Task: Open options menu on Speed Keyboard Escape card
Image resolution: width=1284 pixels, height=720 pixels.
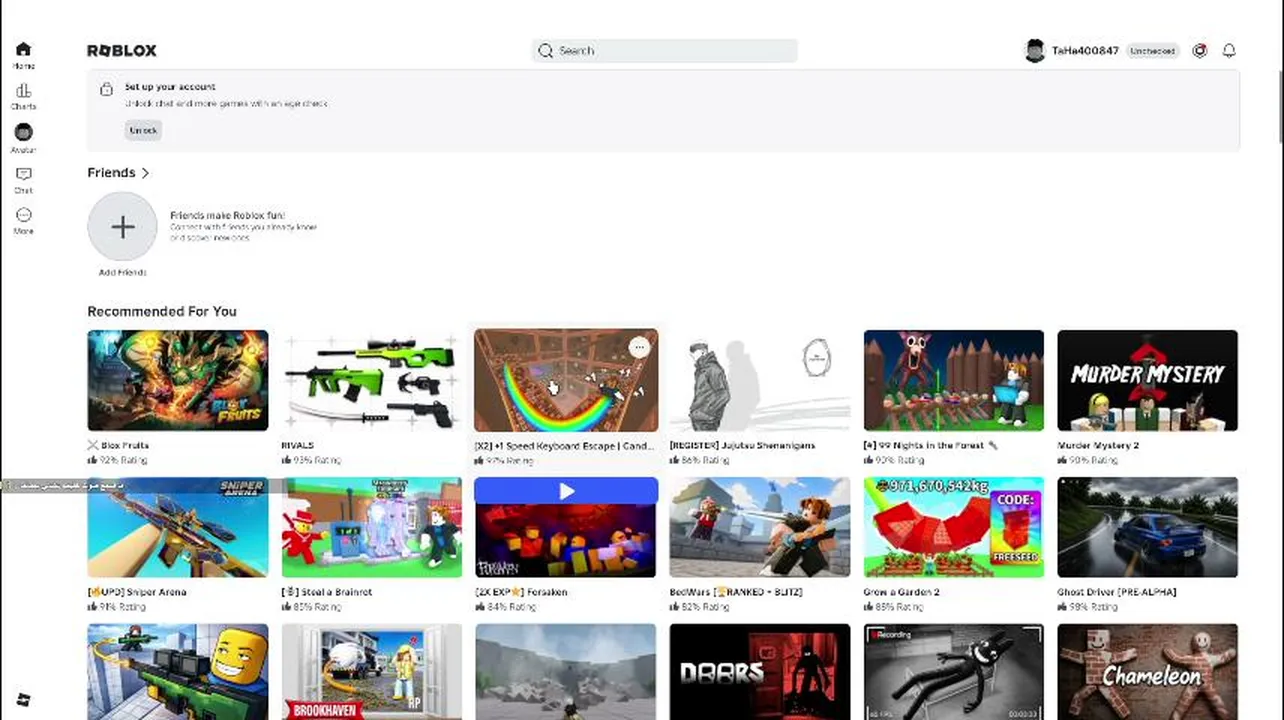Action: 639,347
